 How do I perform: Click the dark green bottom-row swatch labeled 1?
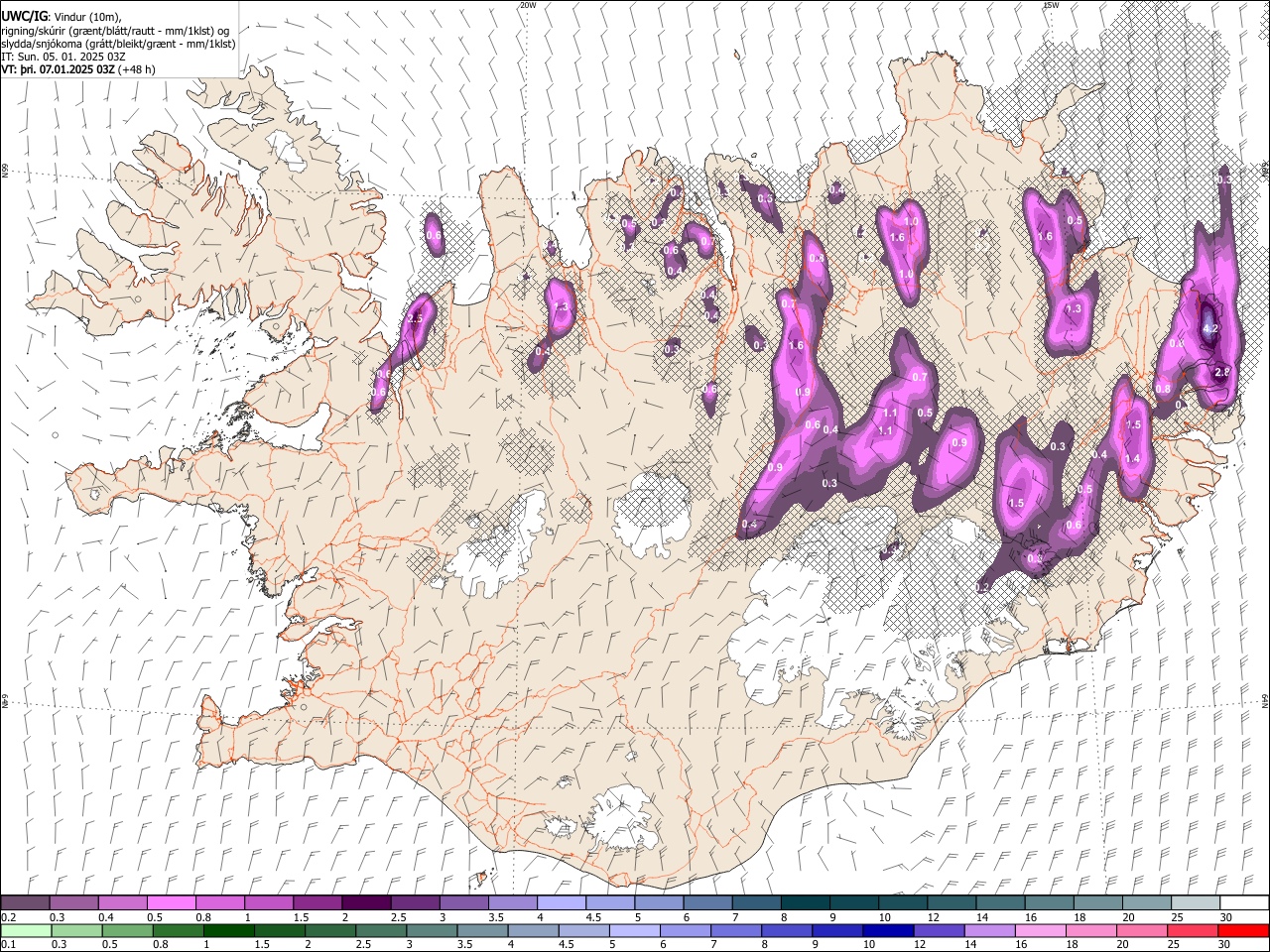tap(229, 930)
